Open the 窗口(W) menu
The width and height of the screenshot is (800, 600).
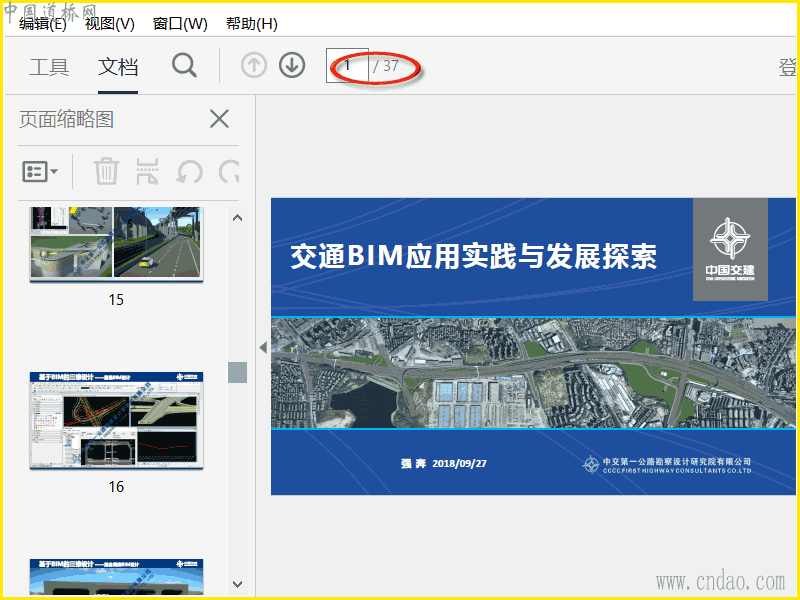coord(180,24)
